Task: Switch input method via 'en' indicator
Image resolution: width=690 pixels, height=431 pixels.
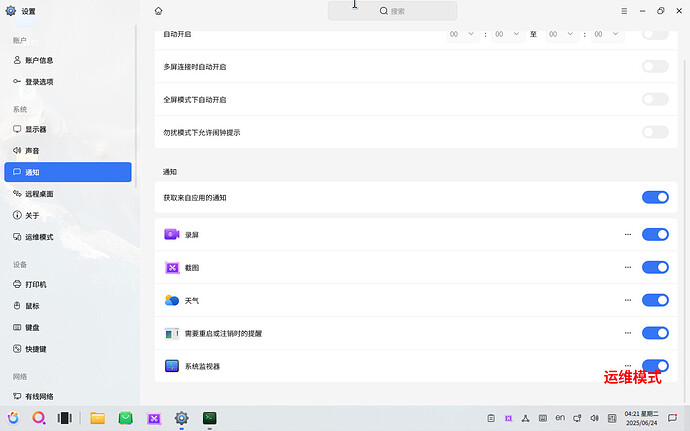Action: pyautogui.click(x=560, y=418)
